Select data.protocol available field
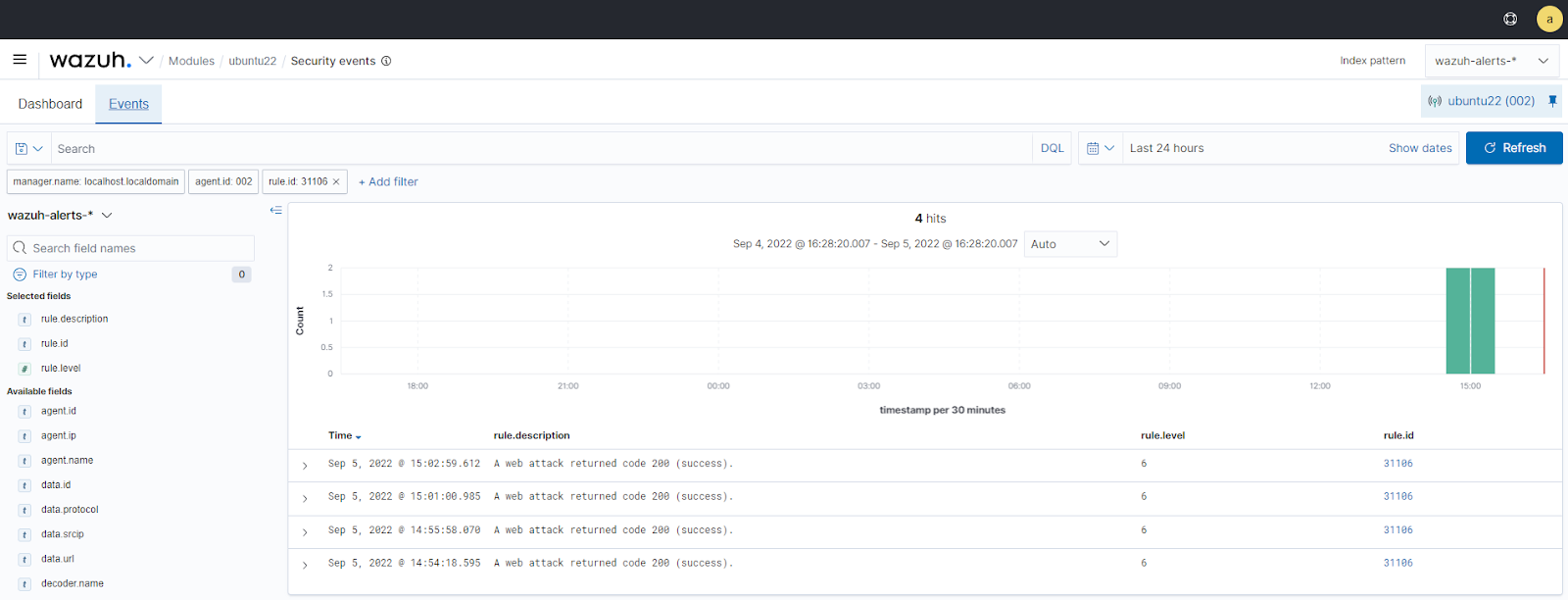Screen dimensions: 1568x600 click(x=70, y=509)
